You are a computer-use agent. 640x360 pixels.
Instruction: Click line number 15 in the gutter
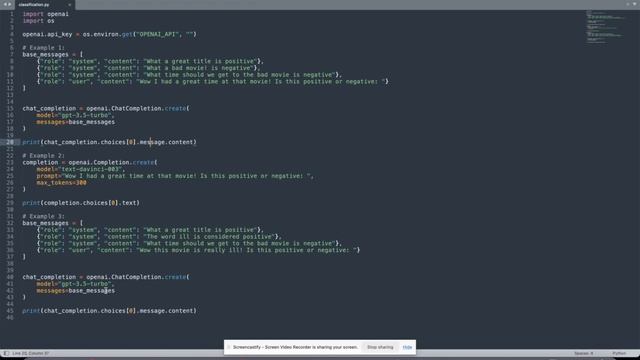[x=10, y=109]
